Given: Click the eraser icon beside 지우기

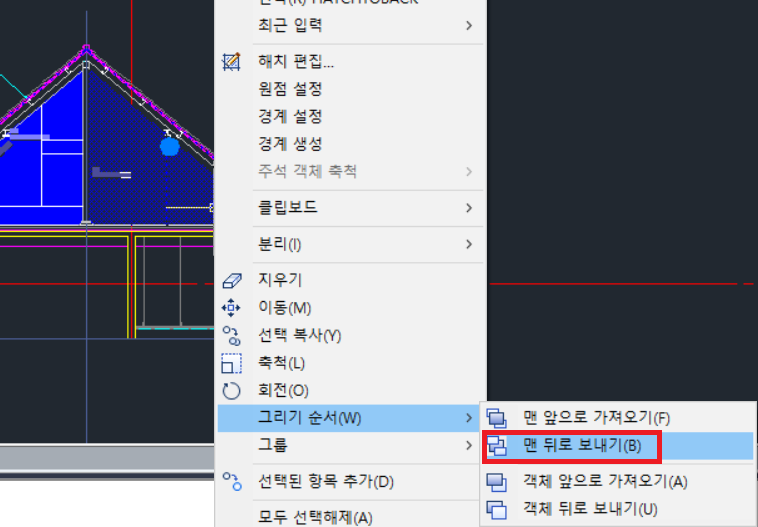Looking at the screenshot, I should tap(232, 280).
